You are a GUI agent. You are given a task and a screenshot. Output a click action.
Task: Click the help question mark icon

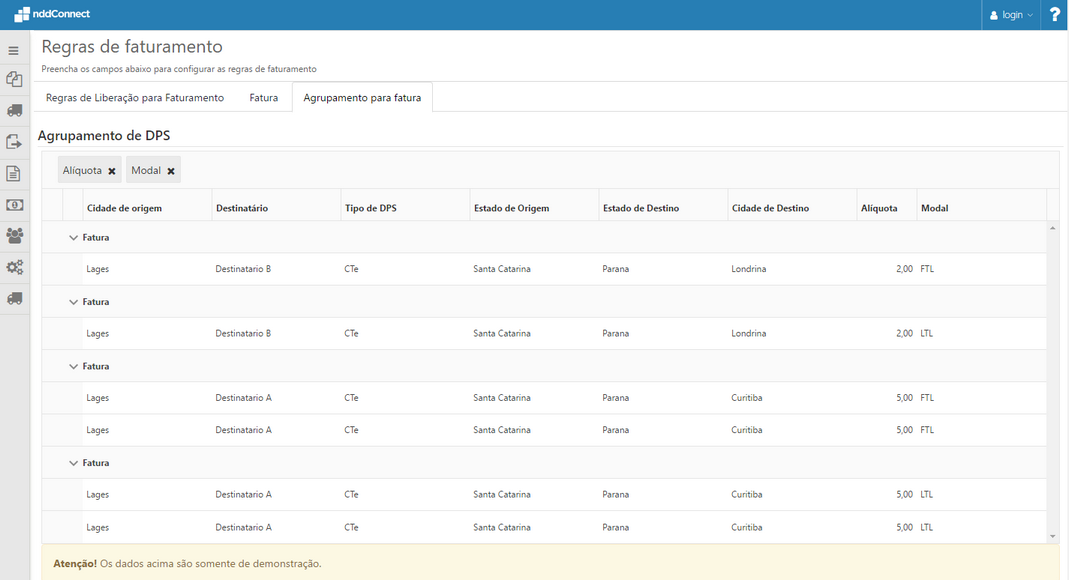1054,15
